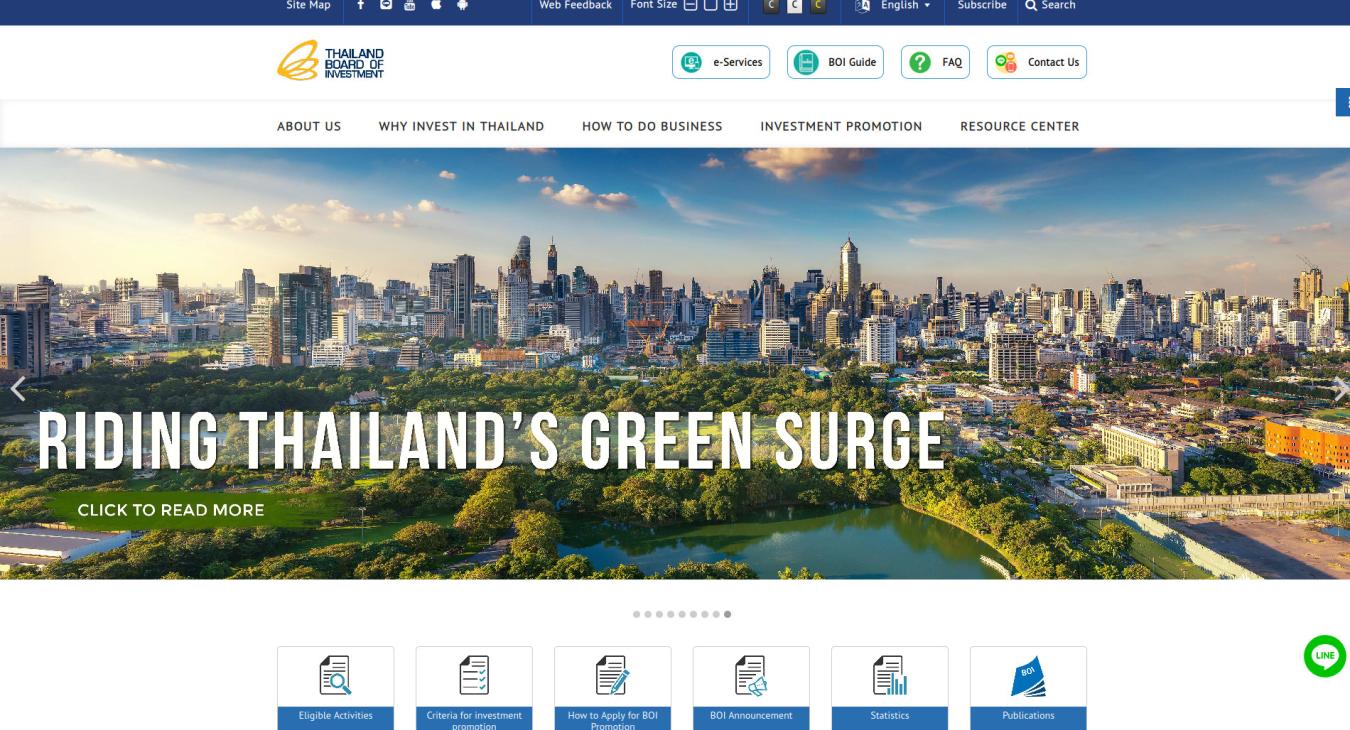Open the About Us menu item
Viewport: 1350px width, 730px height.
point(309,126)
